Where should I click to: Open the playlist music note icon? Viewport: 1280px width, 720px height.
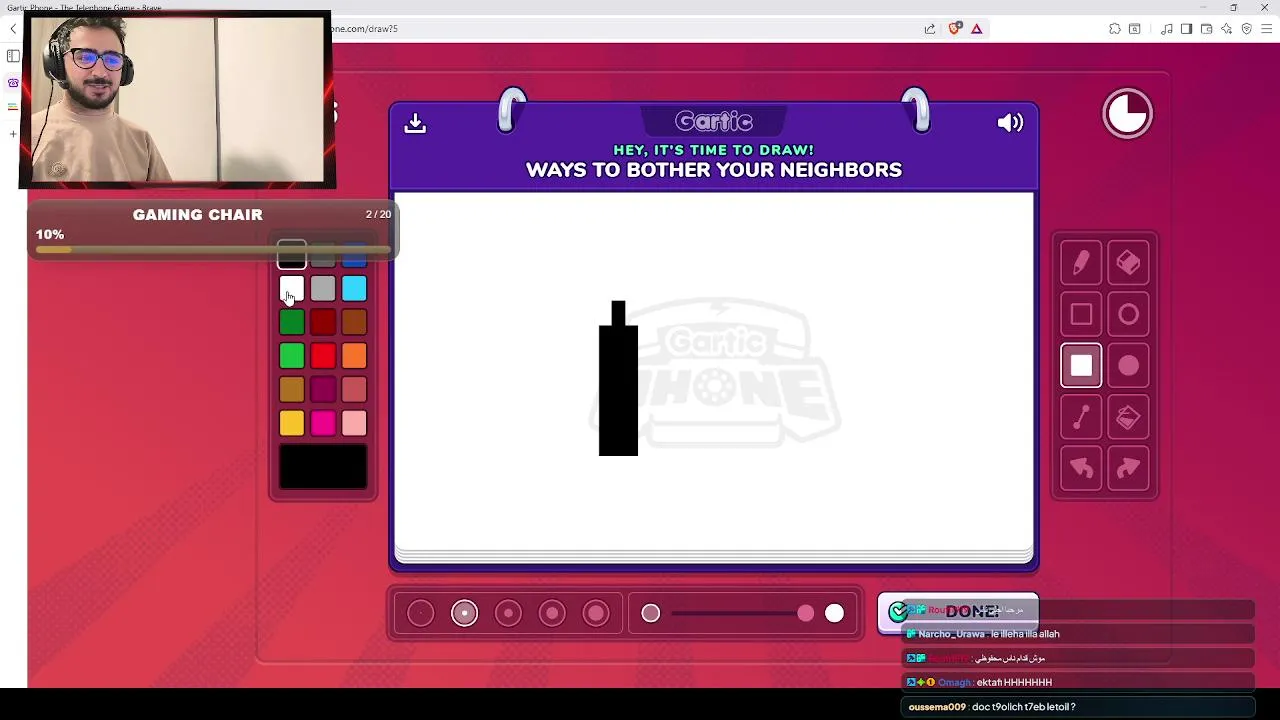point(1166,28)
